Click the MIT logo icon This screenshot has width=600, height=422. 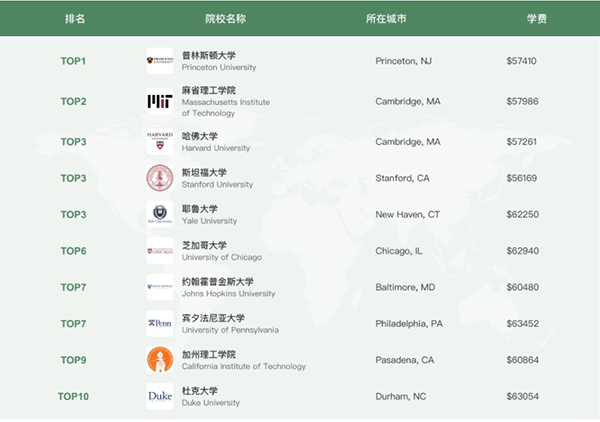(160, 101)
